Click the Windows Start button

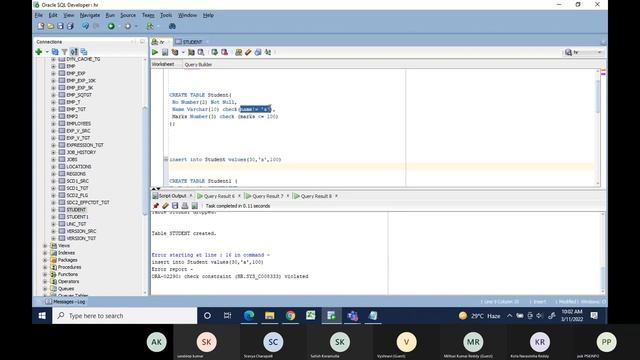click(x=42, y=316)
